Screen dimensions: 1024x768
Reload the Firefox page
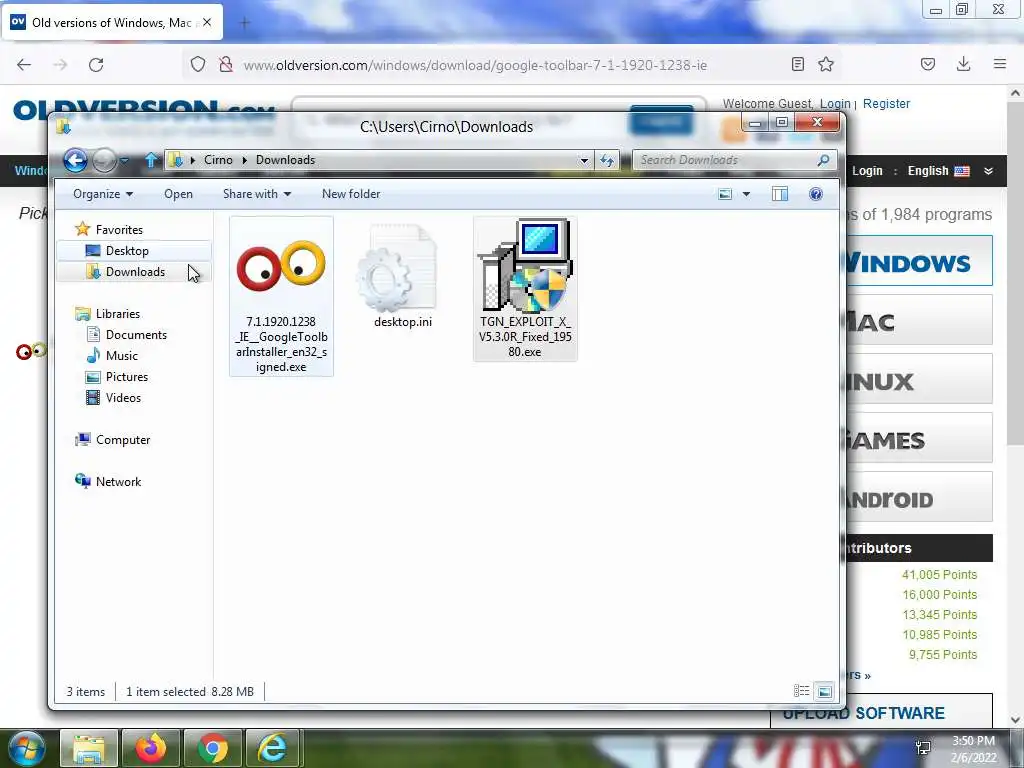pos(96,65)
